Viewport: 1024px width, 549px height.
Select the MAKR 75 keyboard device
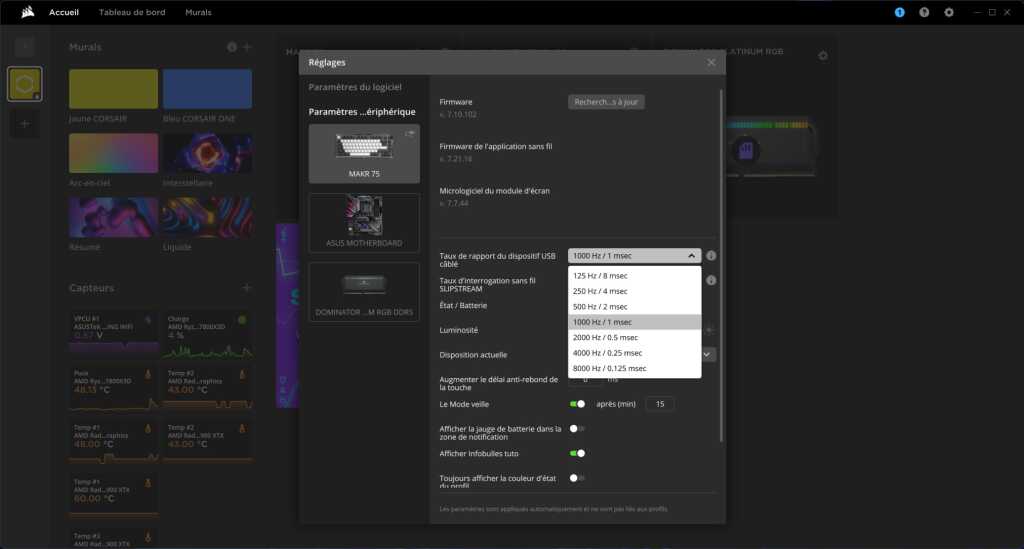pyautogui.click(x=364, y=153)
